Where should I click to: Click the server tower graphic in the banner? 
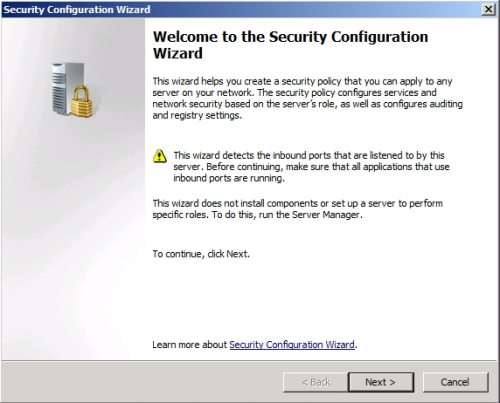(67, 87)
